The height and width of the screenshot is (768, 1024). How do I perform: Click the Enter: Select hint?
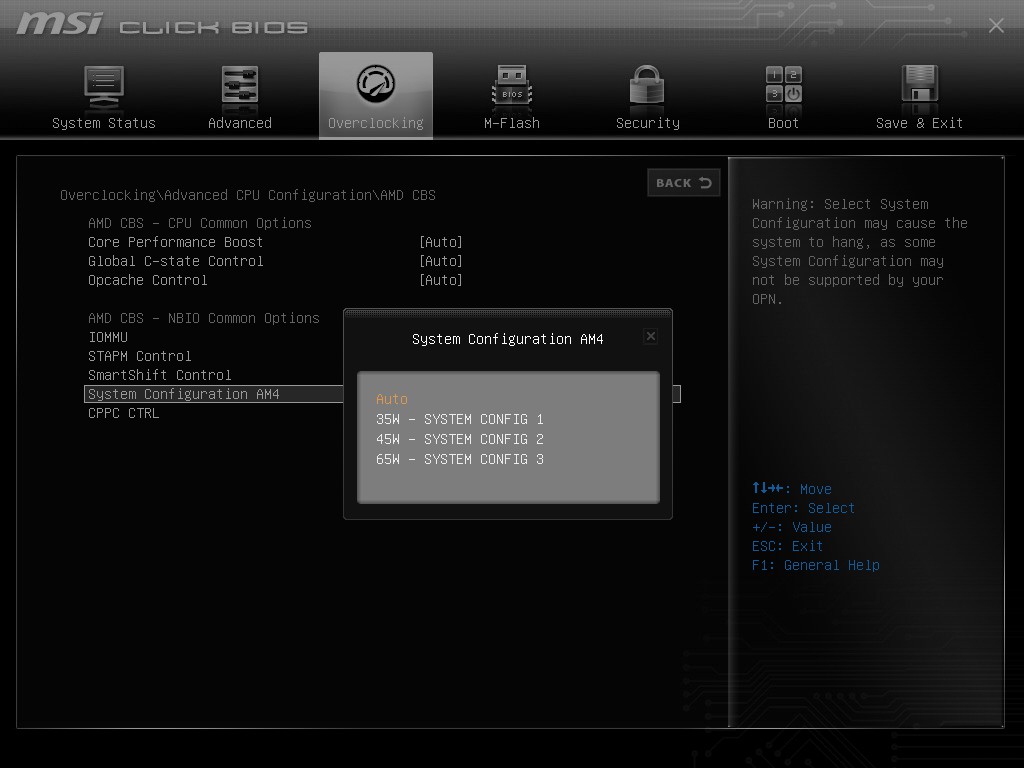click(803, 509)
